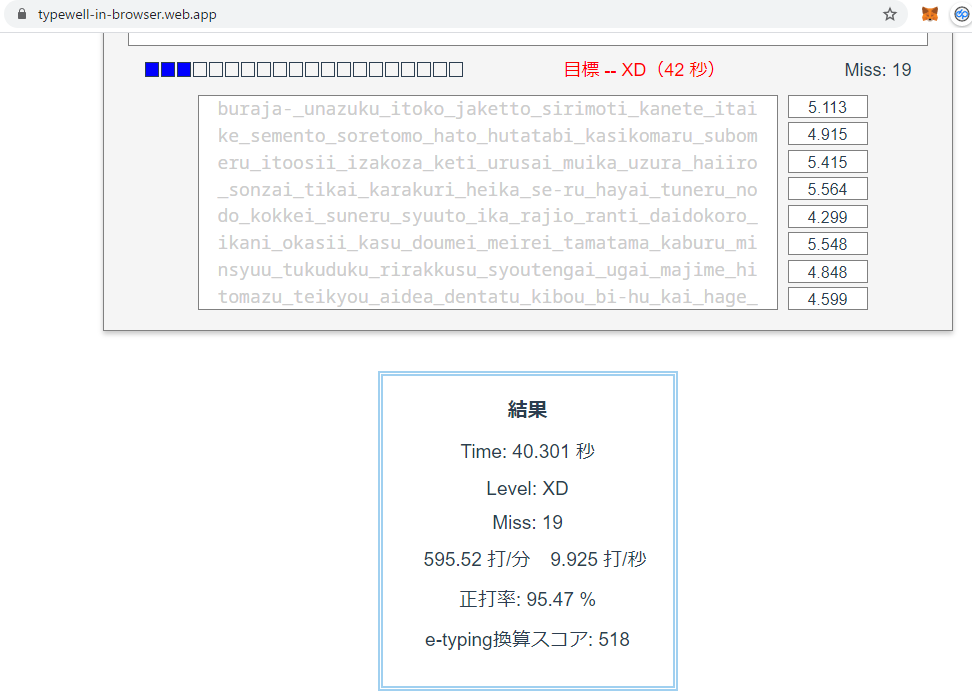Select the 4.915 lap time box
972x696 pixels.
point(828,134)
